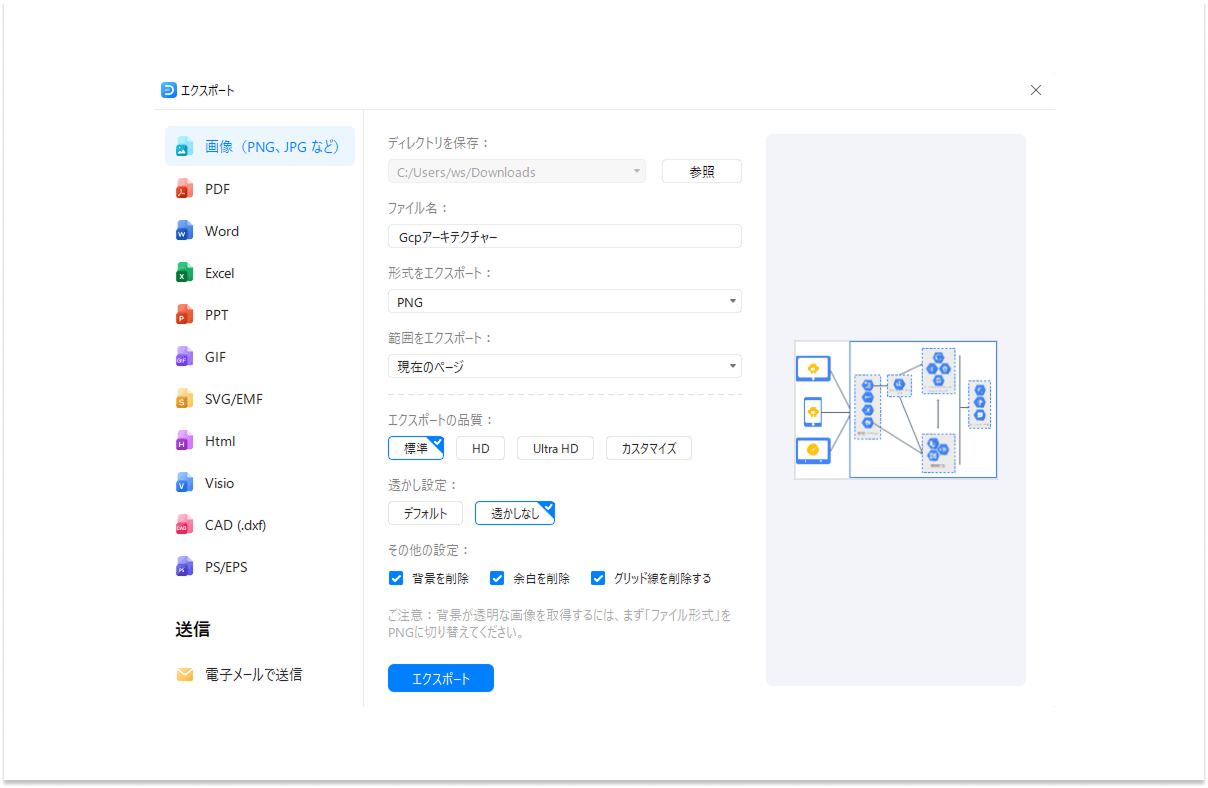This screenshot has height=788, width=1208.
Task: Choose the GIF export icon
Action: [x=185, y=356]
